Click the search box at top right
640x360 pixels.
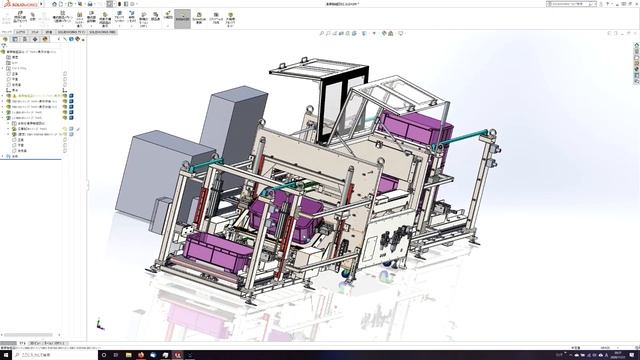pos(571,4)
